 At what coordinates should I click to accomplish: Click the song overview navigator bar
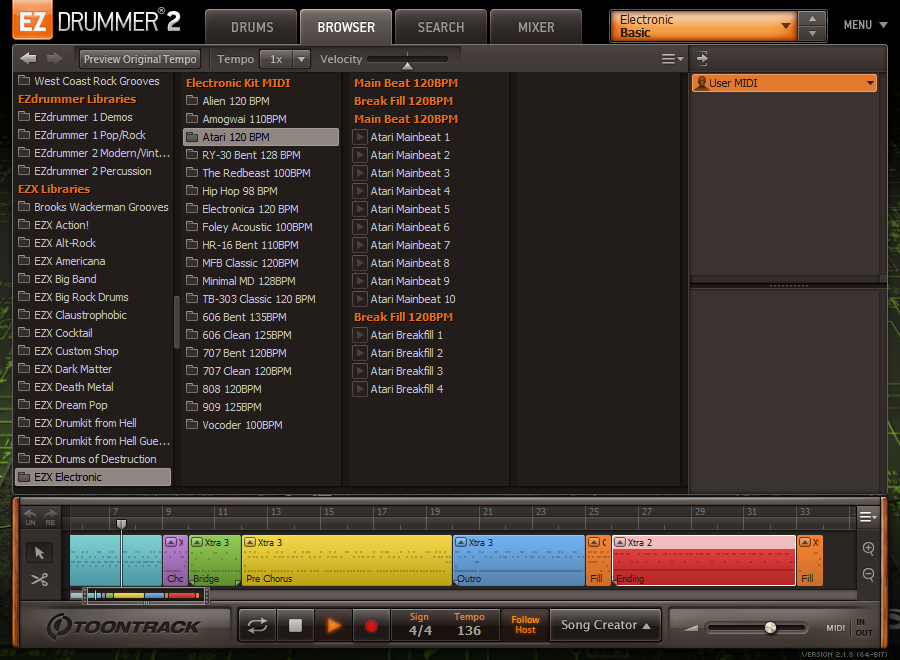(x=146, y=596)
